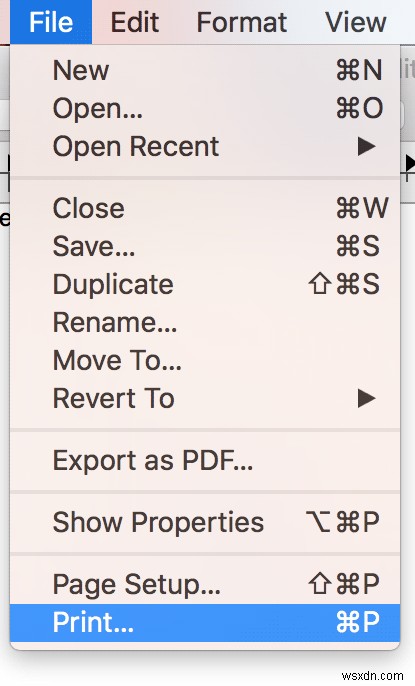
Task: Open the File menu in menu bar
Action: [x=51, y=22]
